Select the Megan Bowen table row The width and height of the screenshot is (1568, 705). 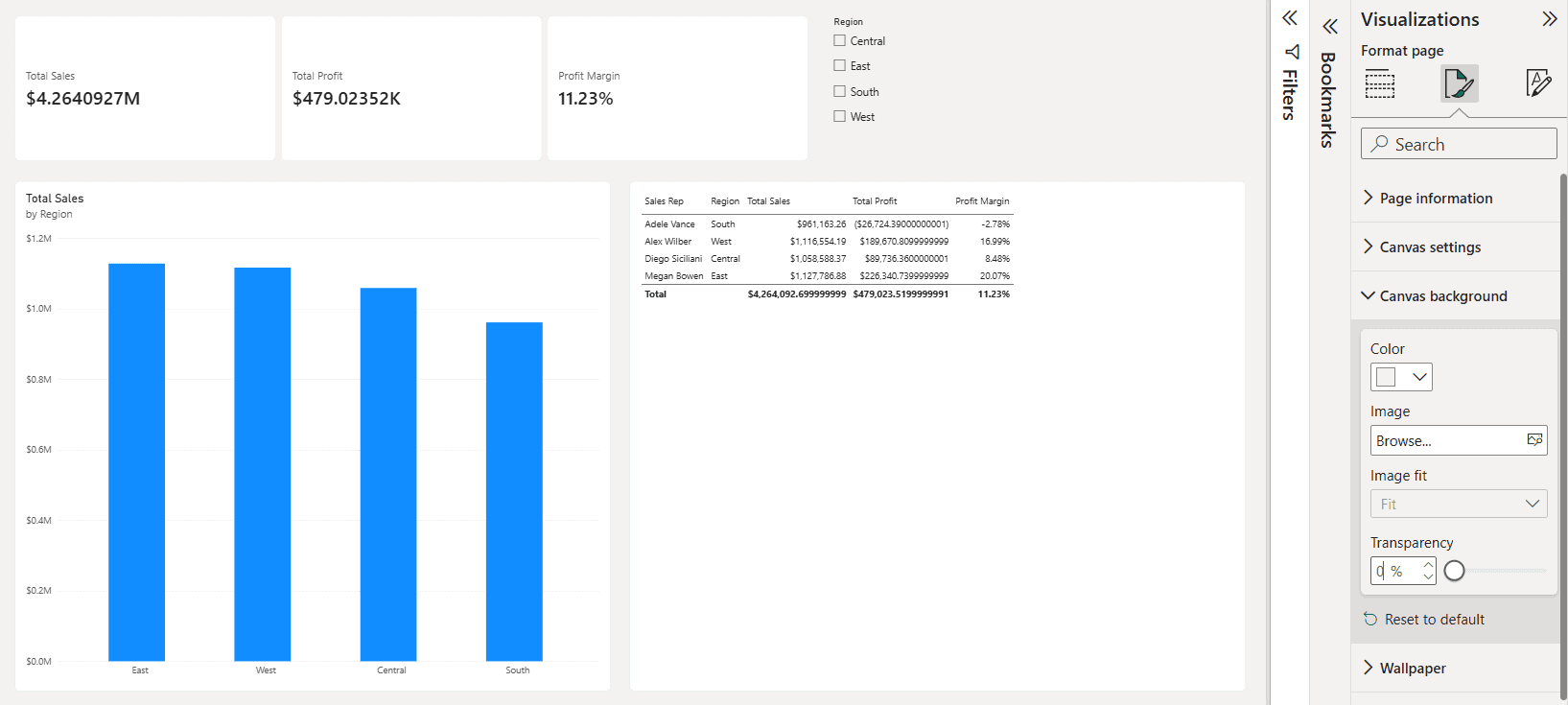(827, 275)
